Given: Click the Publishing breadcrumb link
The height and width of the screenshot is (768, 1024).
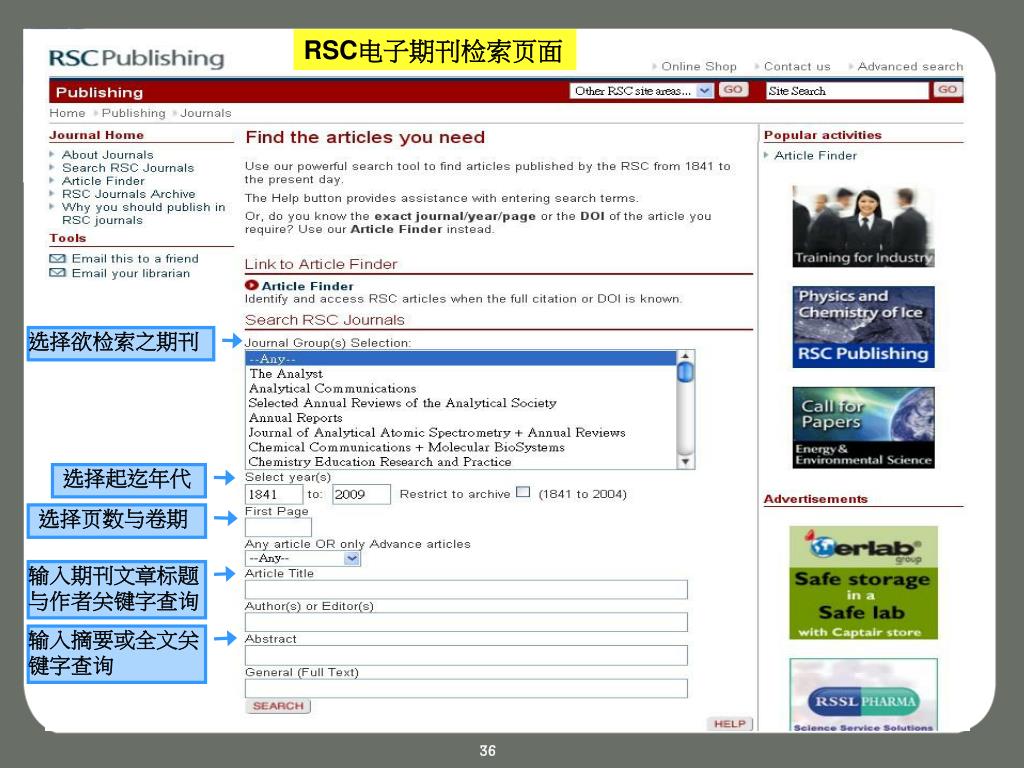Looking at the screenshot, I should 133,113.
